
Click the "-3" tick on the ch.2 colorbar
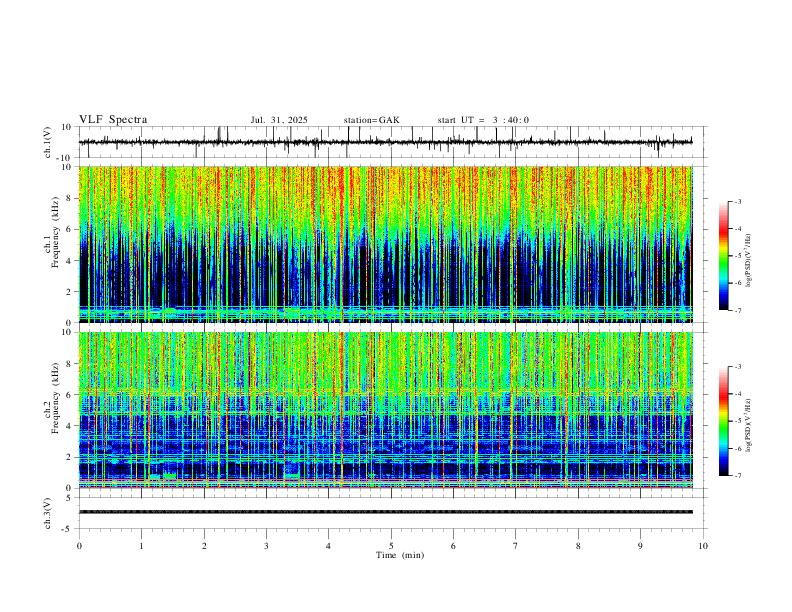coord(737,367)
